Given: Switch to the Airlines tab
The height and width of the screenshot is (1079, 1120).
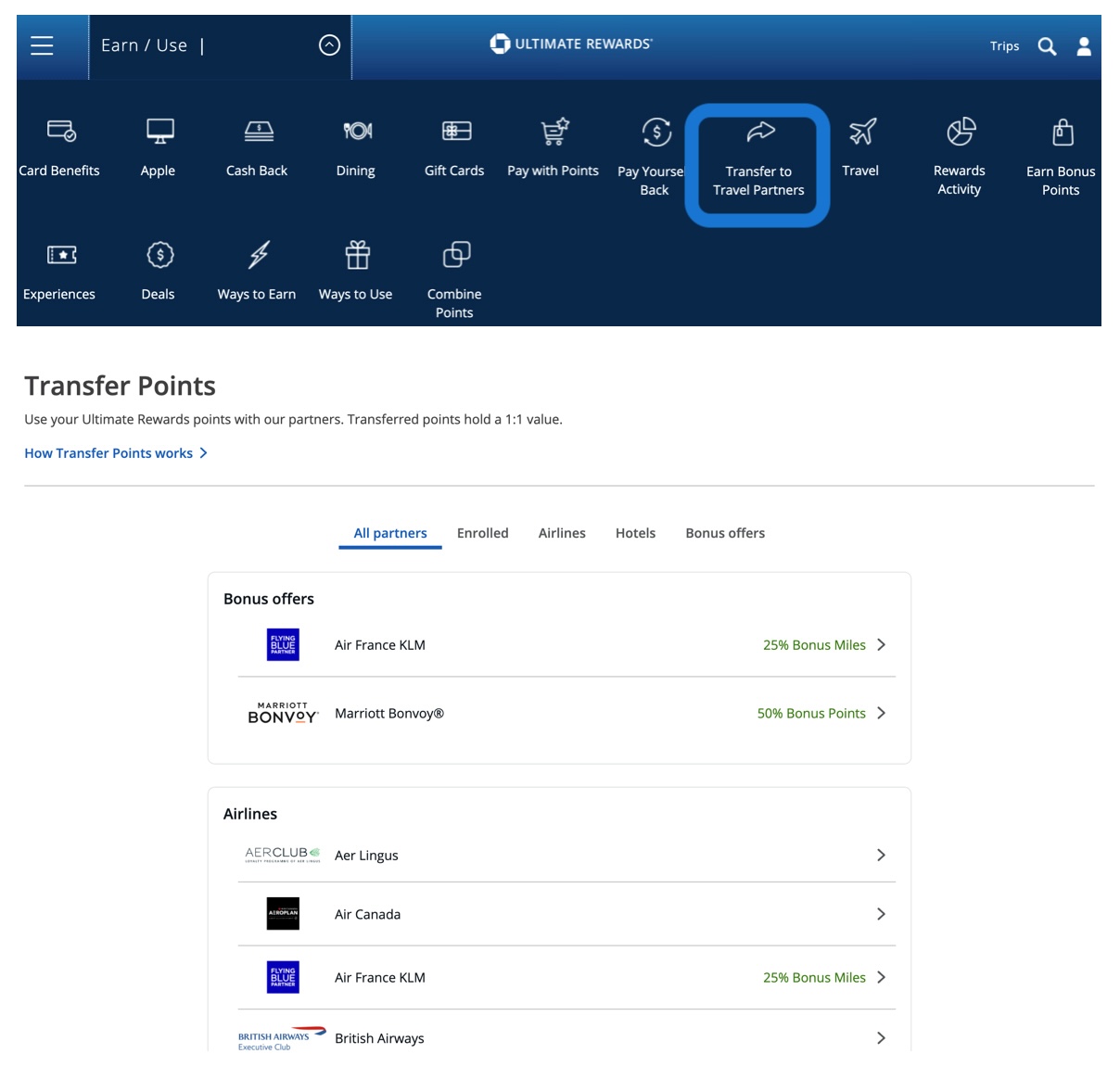Looking at the screenshot, I should [x=562, y=533].
